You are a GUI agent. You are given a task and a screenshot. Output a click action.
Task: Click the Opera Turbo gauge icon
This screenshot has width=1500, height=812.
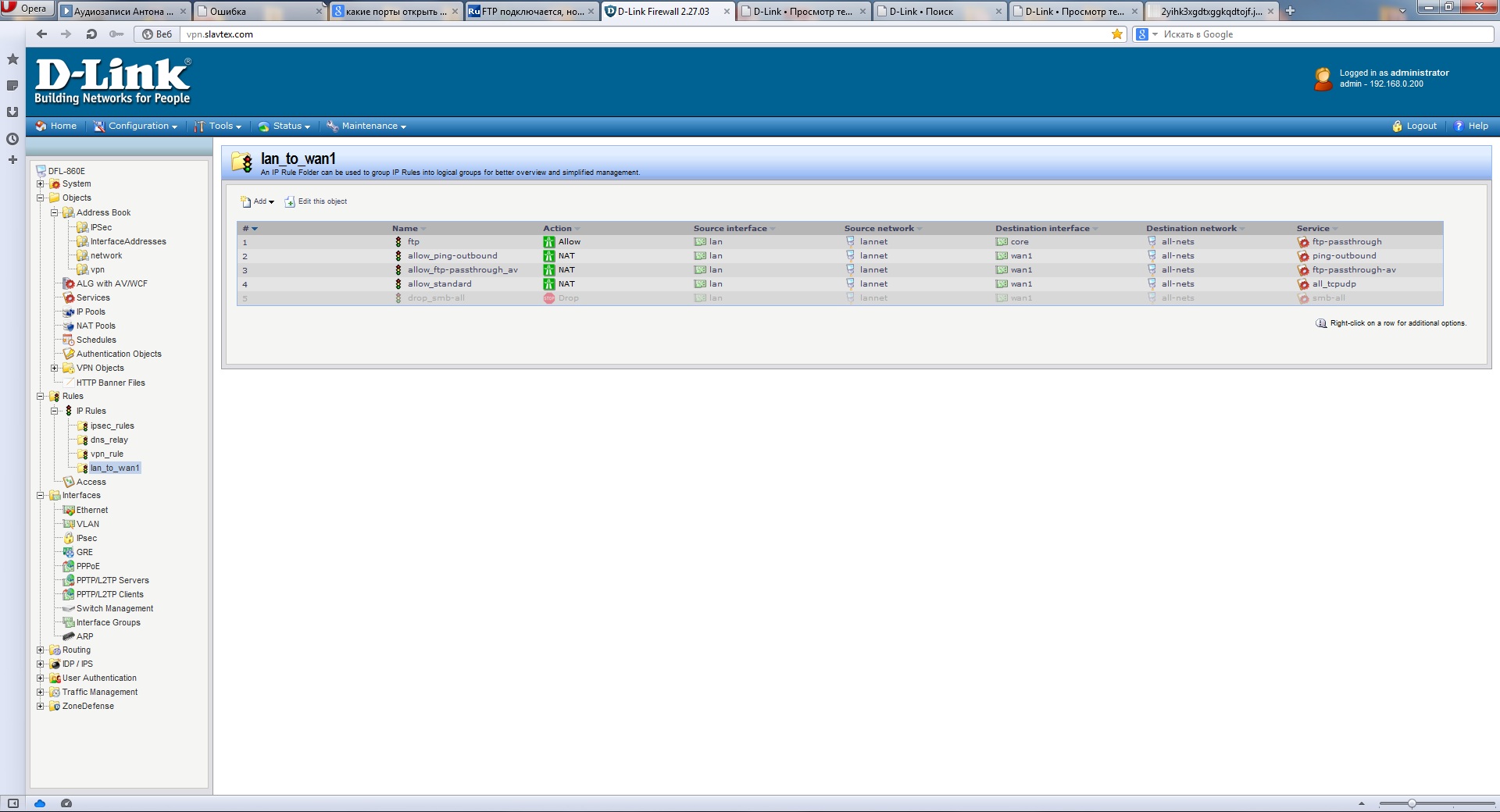point(66,803)
